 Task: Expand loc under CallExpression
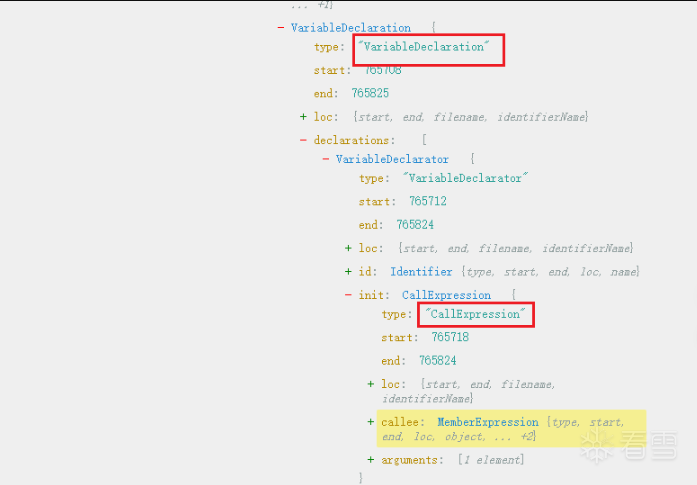click(x=371, y=384)
